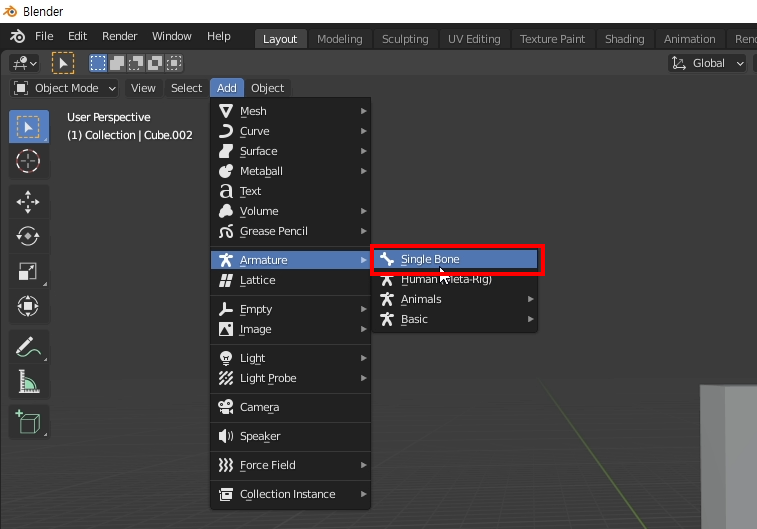Set selection mode to new selection
757x529 pixels.
click(98, 63)
